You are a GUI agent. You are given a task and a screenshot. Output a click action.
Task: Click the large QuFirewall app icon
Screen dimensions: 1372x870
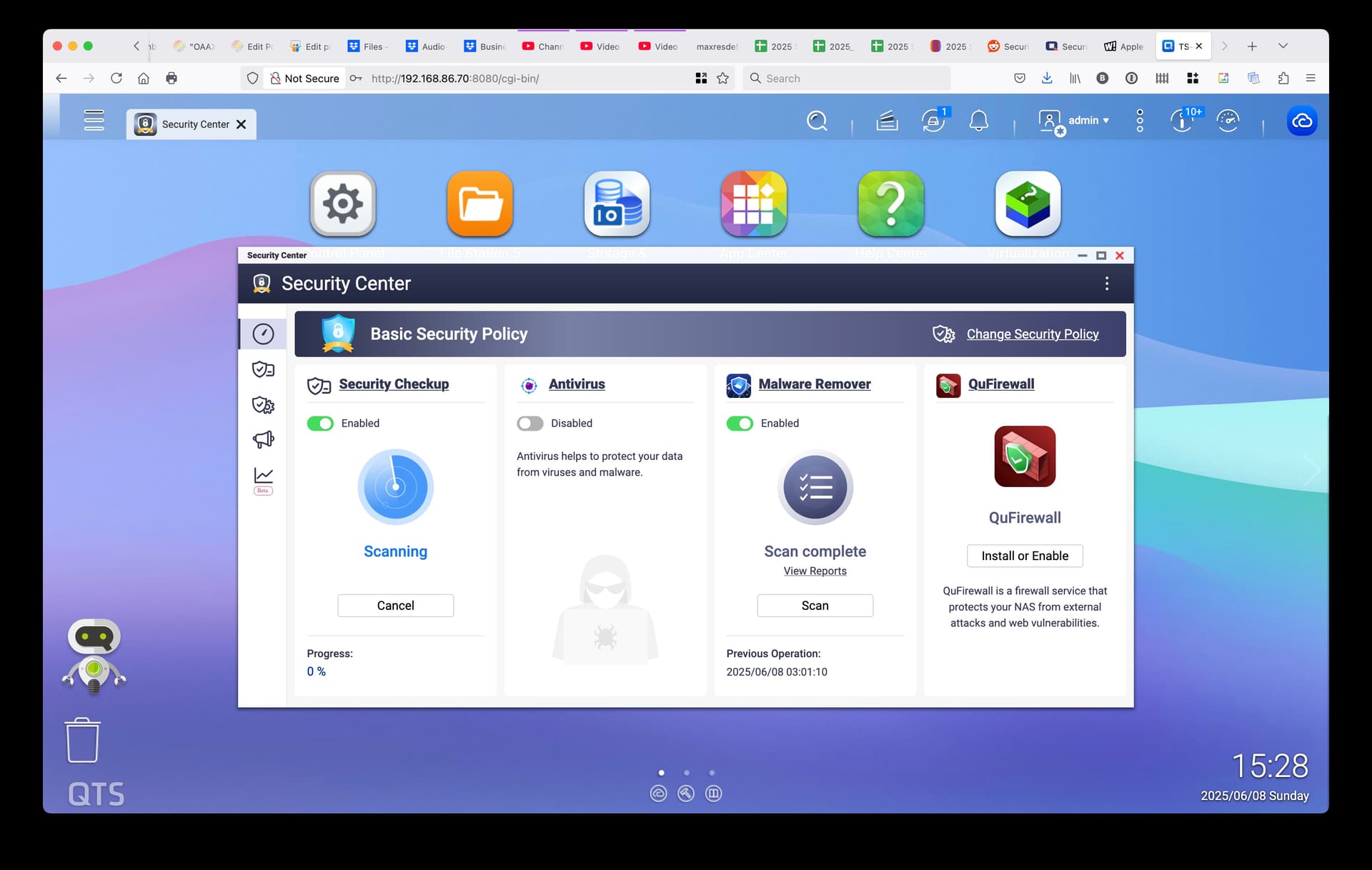click(x=1025, y=456)
